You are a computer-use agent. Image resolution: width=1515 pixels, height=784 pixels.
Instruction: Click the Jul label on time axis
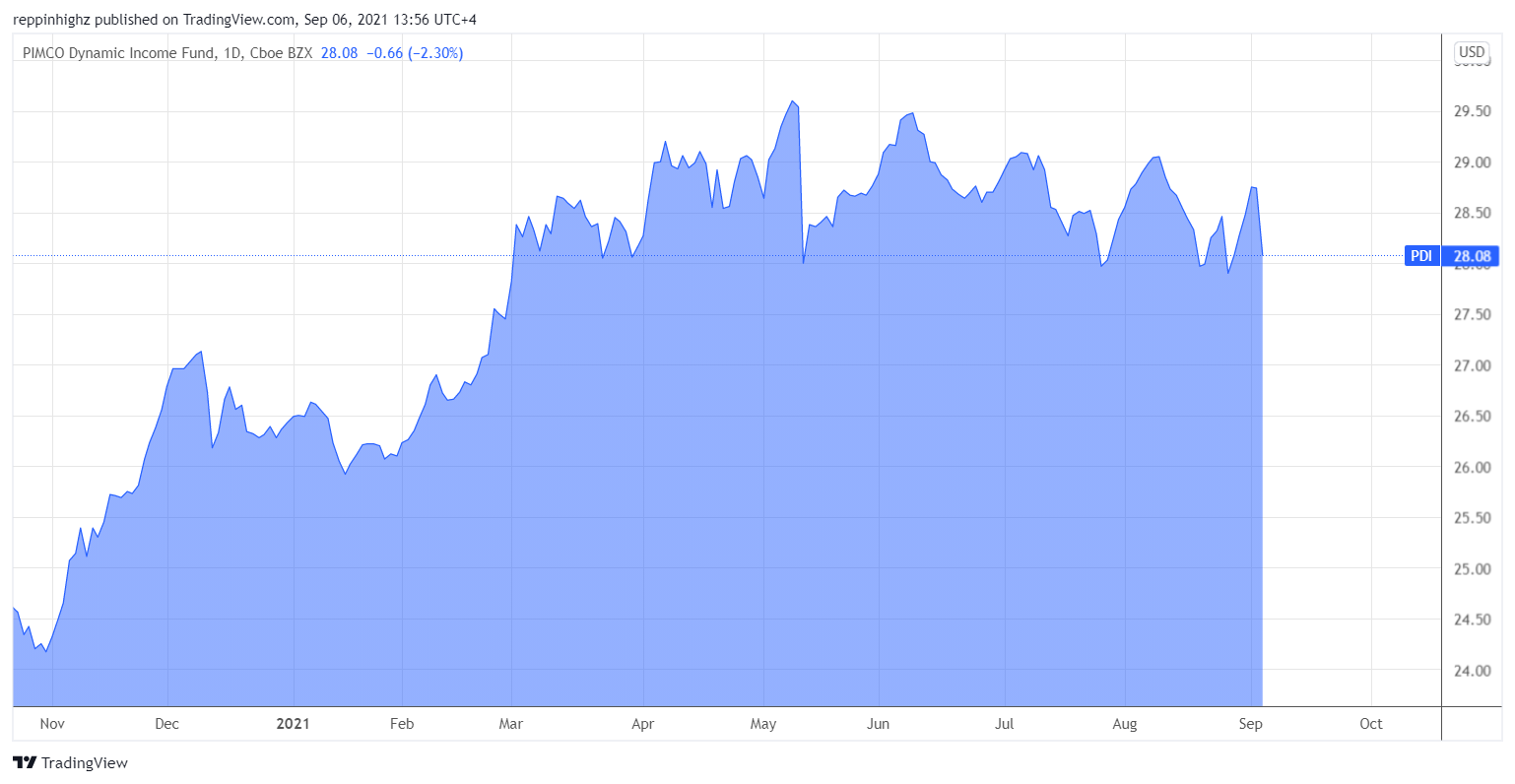click(1004, 724)
